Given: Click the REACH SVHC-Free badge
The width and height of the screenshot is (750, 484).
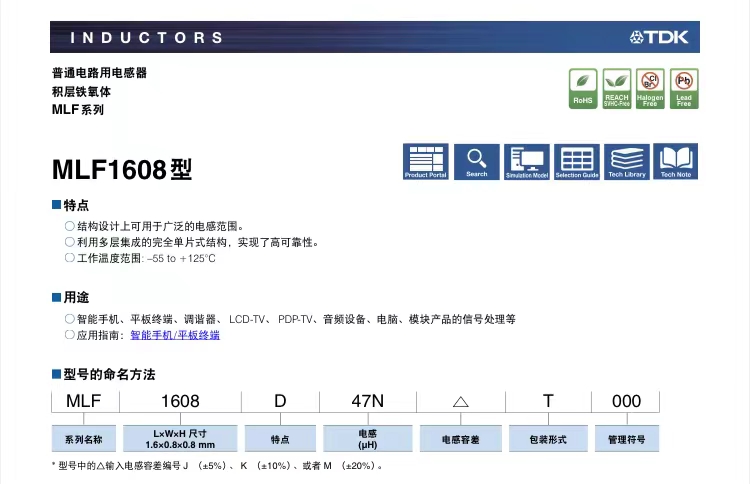Looking at the screenshot, I should 617,88.
